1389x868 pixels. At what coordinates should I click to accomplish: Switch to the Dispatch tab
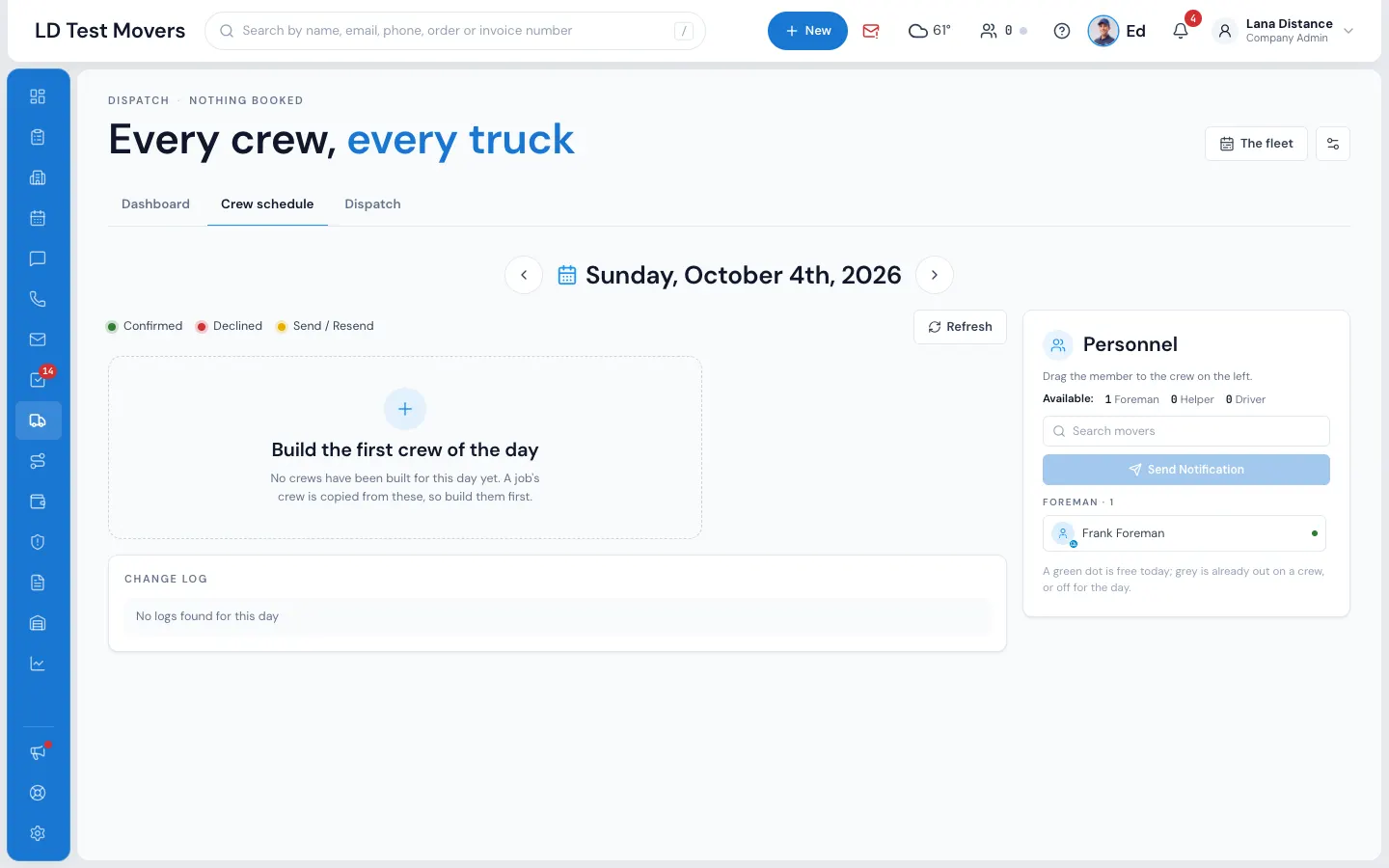(x=372, y=204)
